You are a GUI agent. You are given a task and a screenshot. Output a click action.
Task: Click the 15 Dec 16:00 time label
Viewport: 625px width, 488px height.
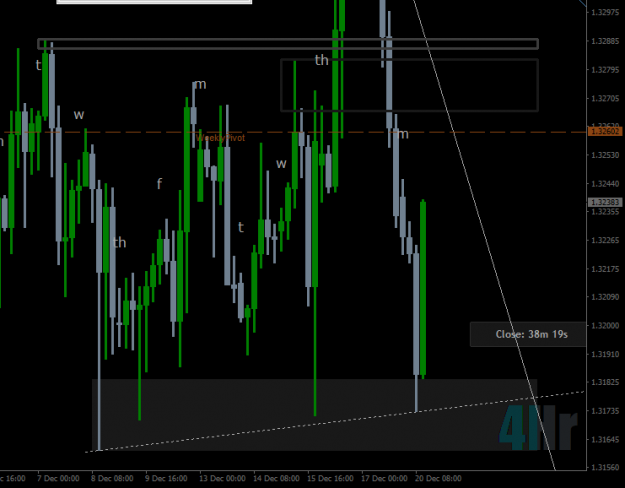330,478
